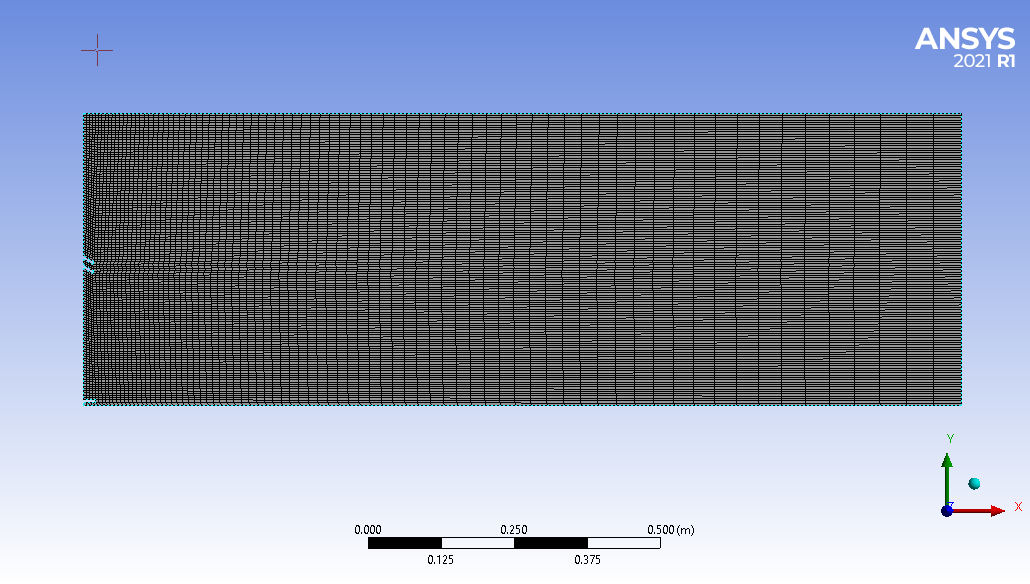1030x584 pixels.
Task: Click the 0.375 label below scale ruler
Action: point(587,560)
